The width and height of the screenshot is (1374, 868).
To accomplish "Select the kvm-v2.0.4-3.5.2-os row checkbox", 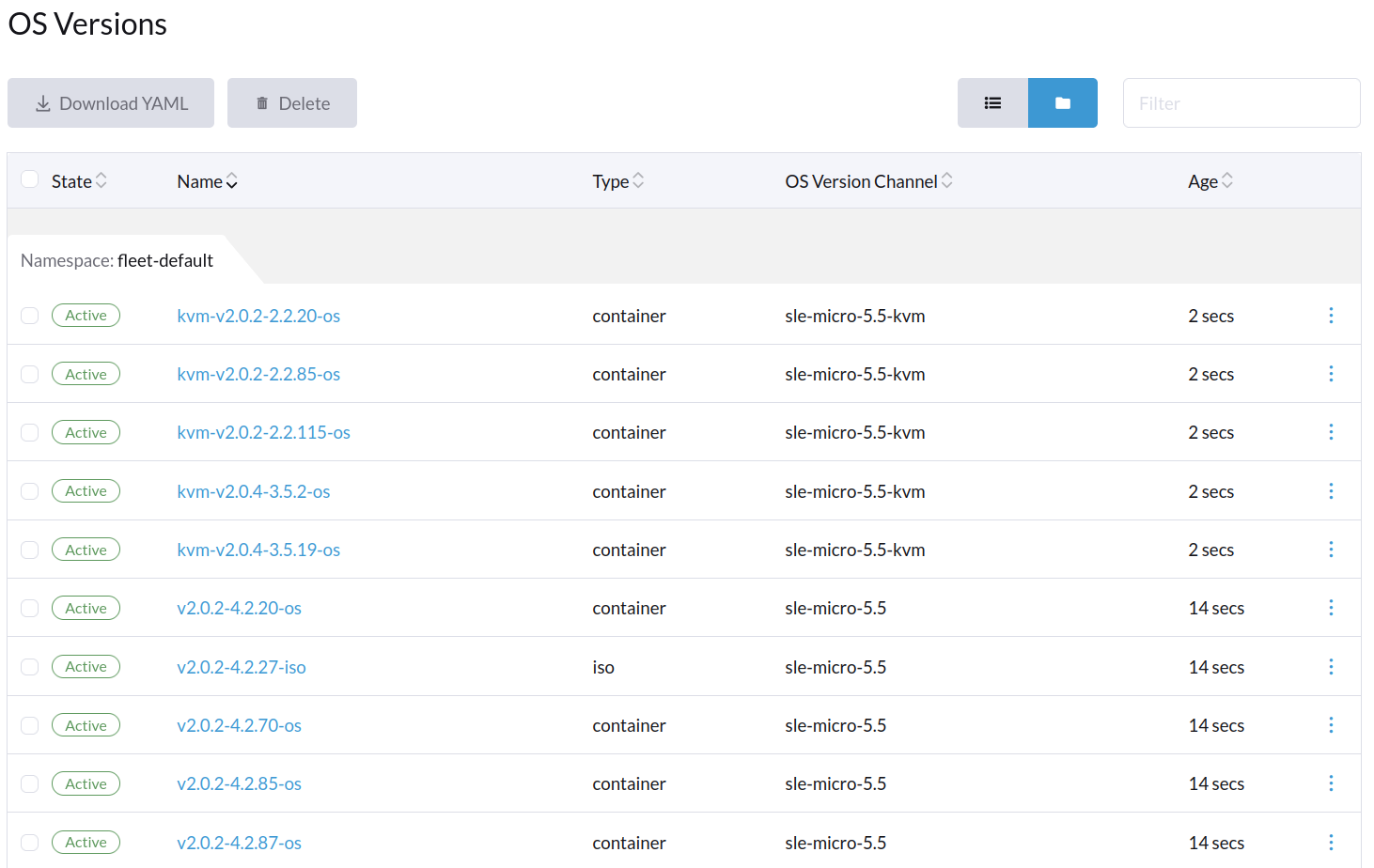I will [x=30, y=491].
